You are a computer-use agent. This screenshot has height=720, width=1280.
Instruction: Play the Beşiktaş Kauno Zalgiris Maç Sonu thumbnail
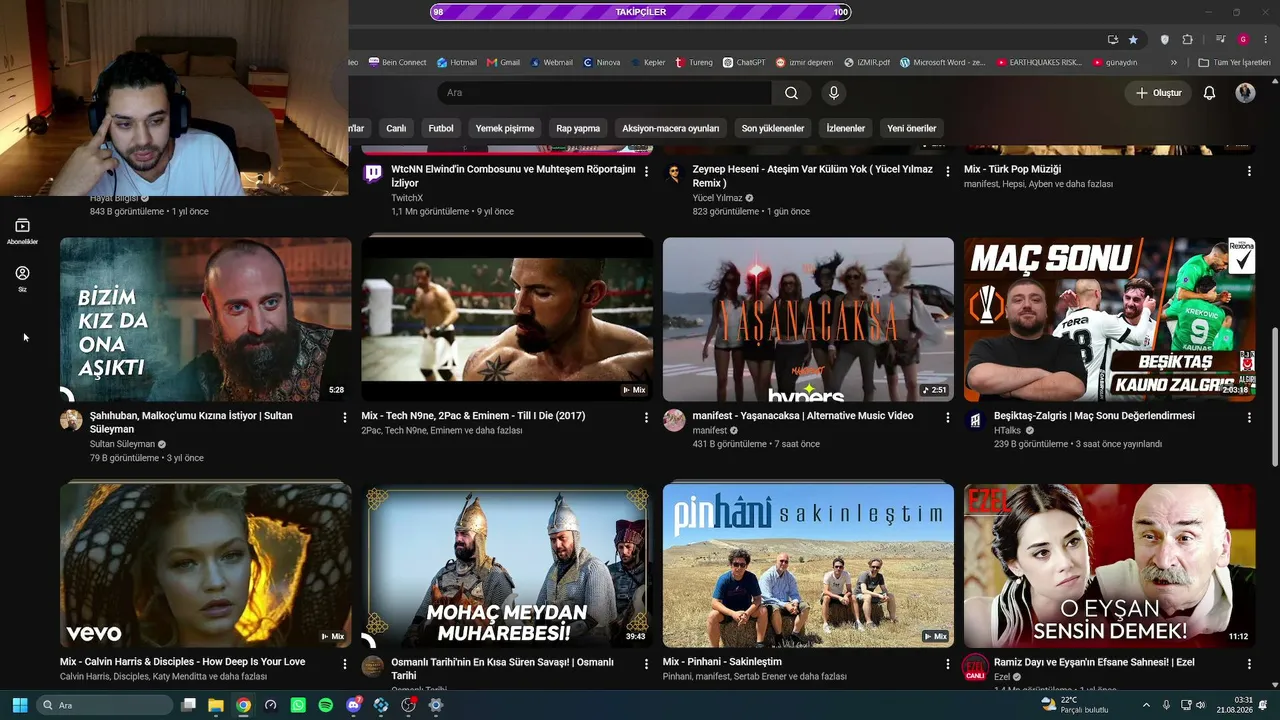click(1109, 319)
